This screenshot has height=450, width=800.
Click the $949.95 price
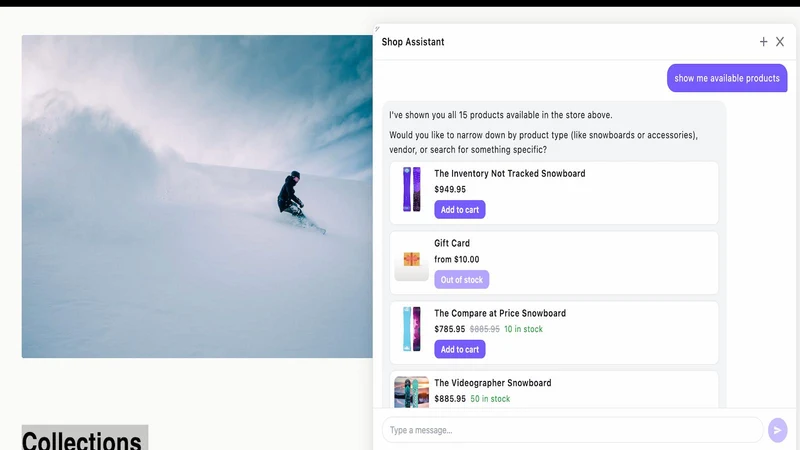450,189
